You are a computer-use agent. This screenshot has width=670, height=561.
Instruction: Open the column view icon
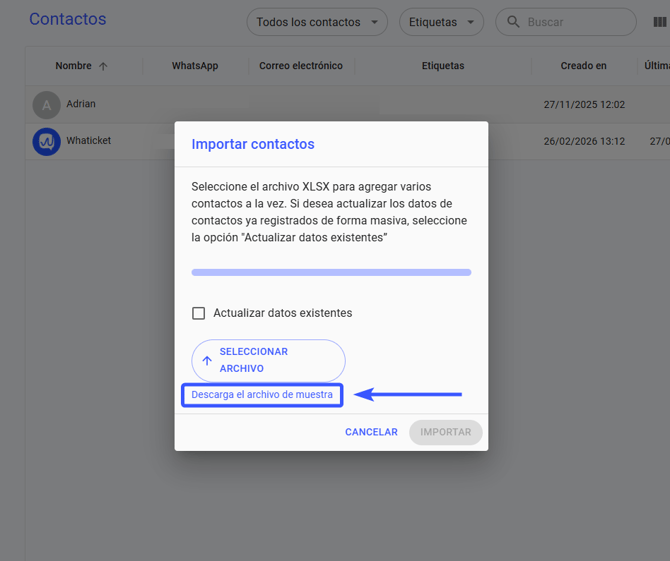coord(660,22)
